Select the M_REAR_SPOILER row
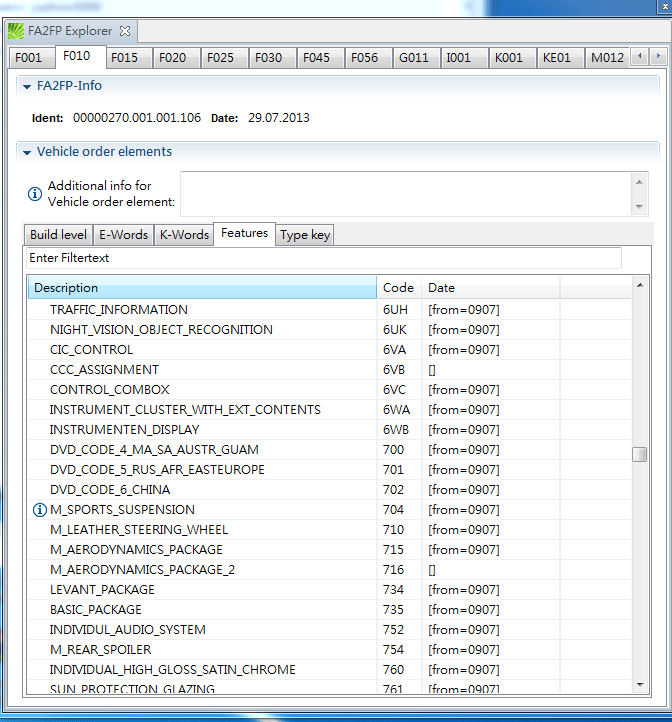The height and width of the screenshot is (722, 672). [x=329, y=650]
